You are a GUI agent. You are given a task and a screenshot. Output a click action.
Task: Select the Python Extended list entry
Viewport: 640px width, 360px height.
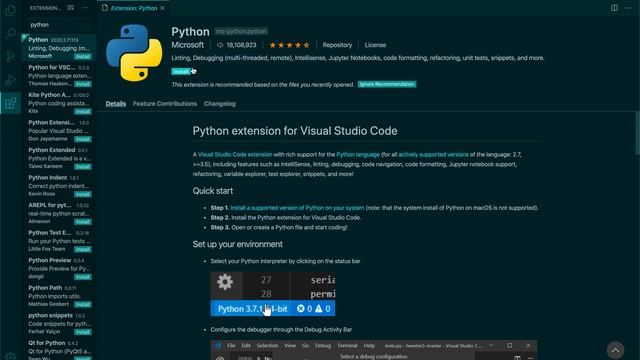coord(59,158)
